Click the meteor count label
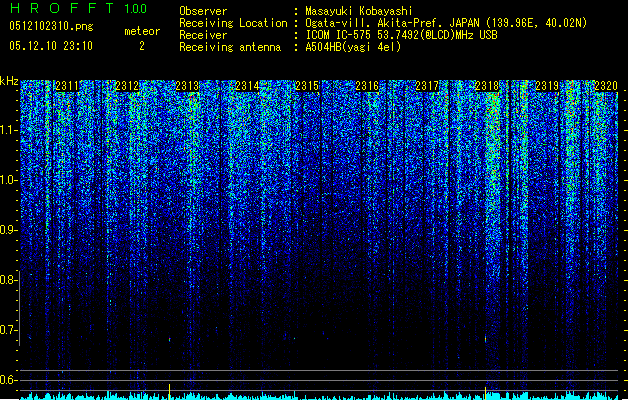The width and height of the screenshot is (629, 400). [x=142, y=31]
